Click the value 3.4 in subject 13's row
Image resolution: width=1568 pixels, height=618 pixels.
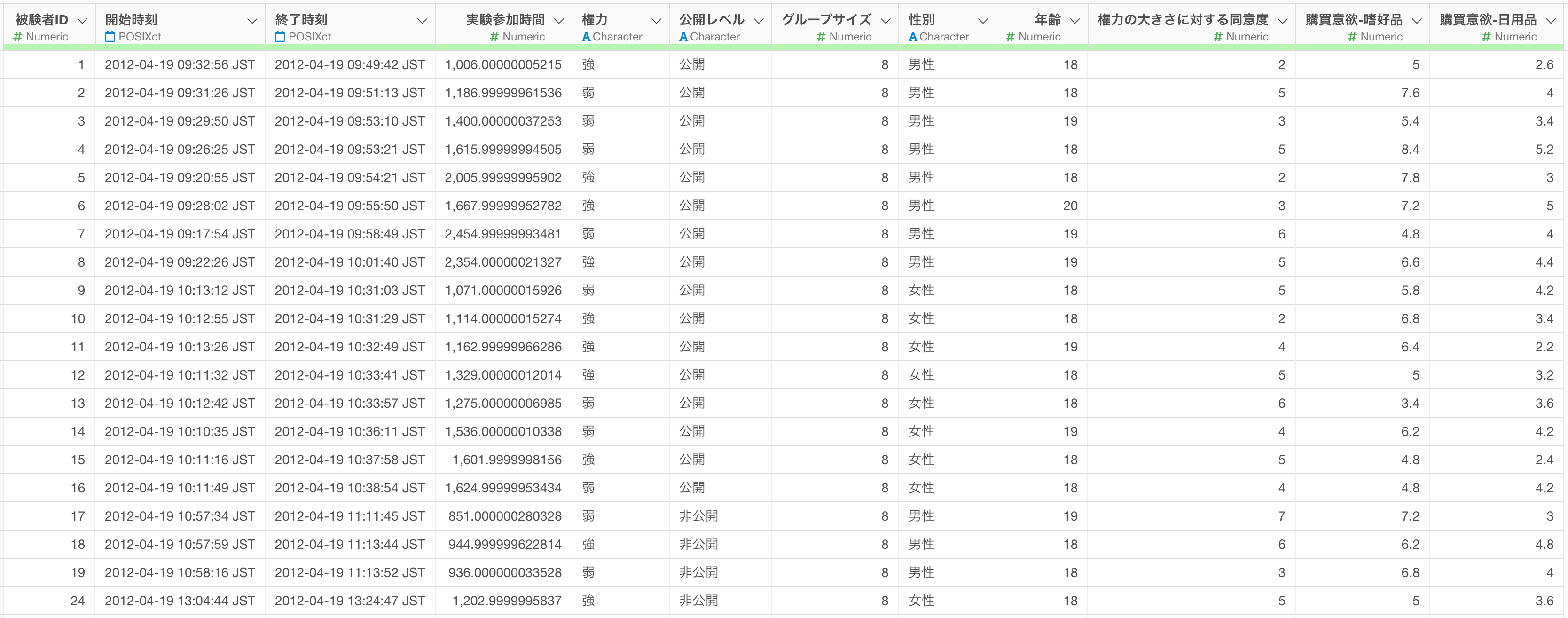[1410, 403]
